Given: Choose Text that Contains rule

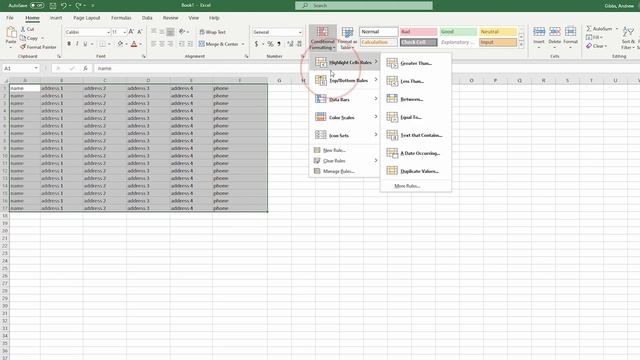Looking at the screenshot, I should [416, 135].
